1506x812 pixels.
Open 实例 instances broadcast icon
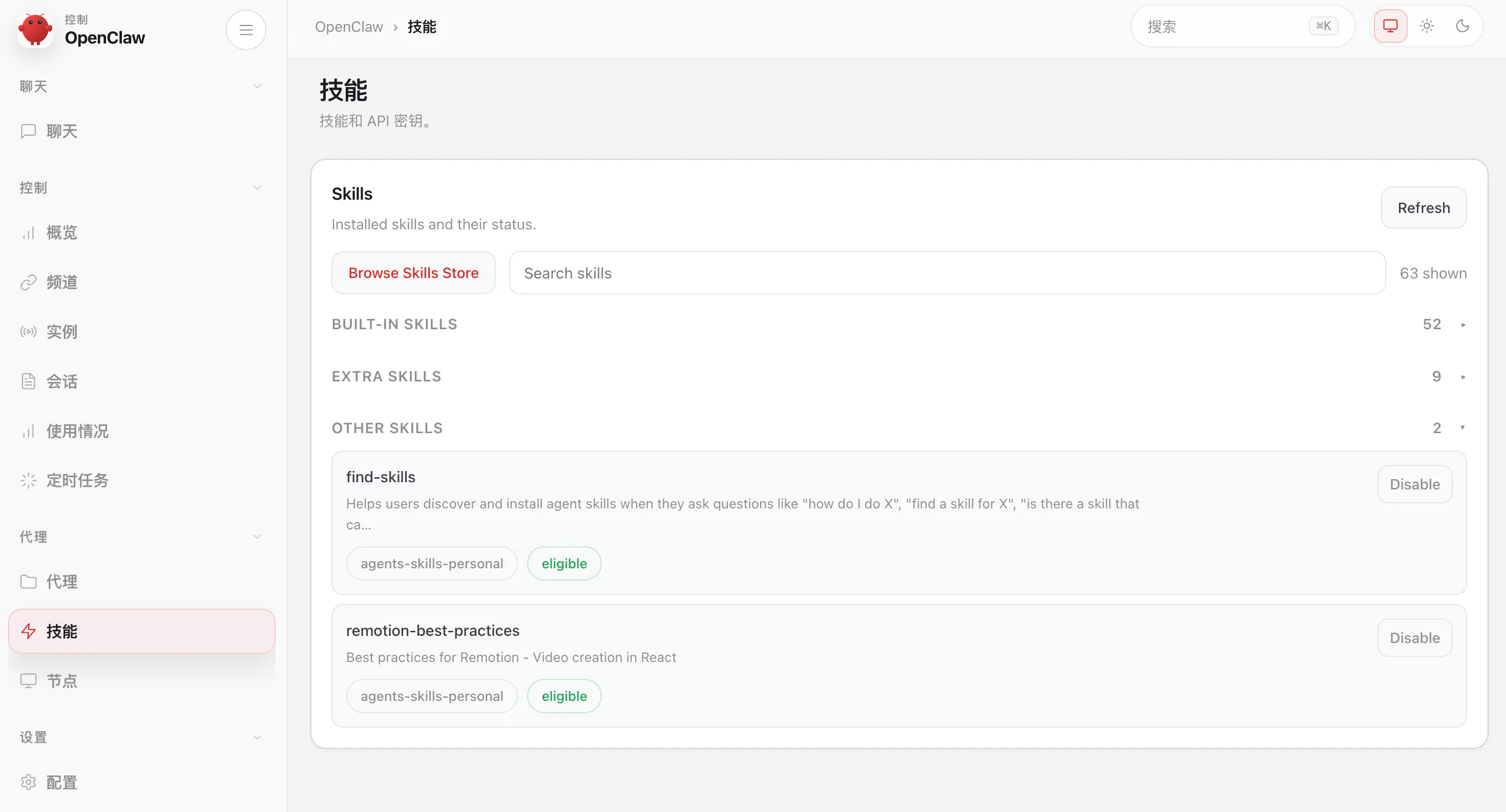tap(28, 332)
